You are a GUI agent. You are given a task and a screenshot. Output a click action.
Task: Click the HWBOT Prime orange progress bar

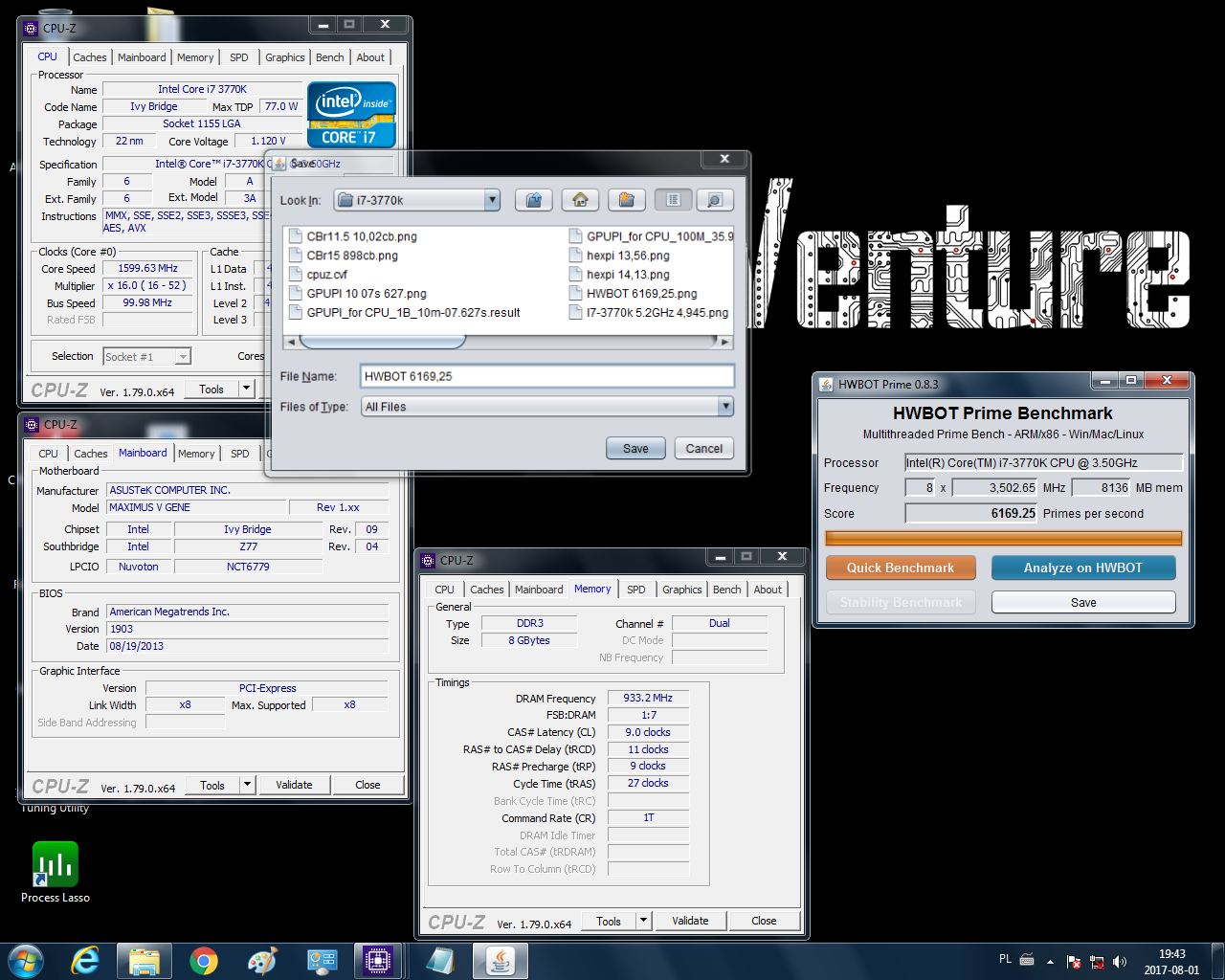pyautogui.click(x=1003, y=539)
